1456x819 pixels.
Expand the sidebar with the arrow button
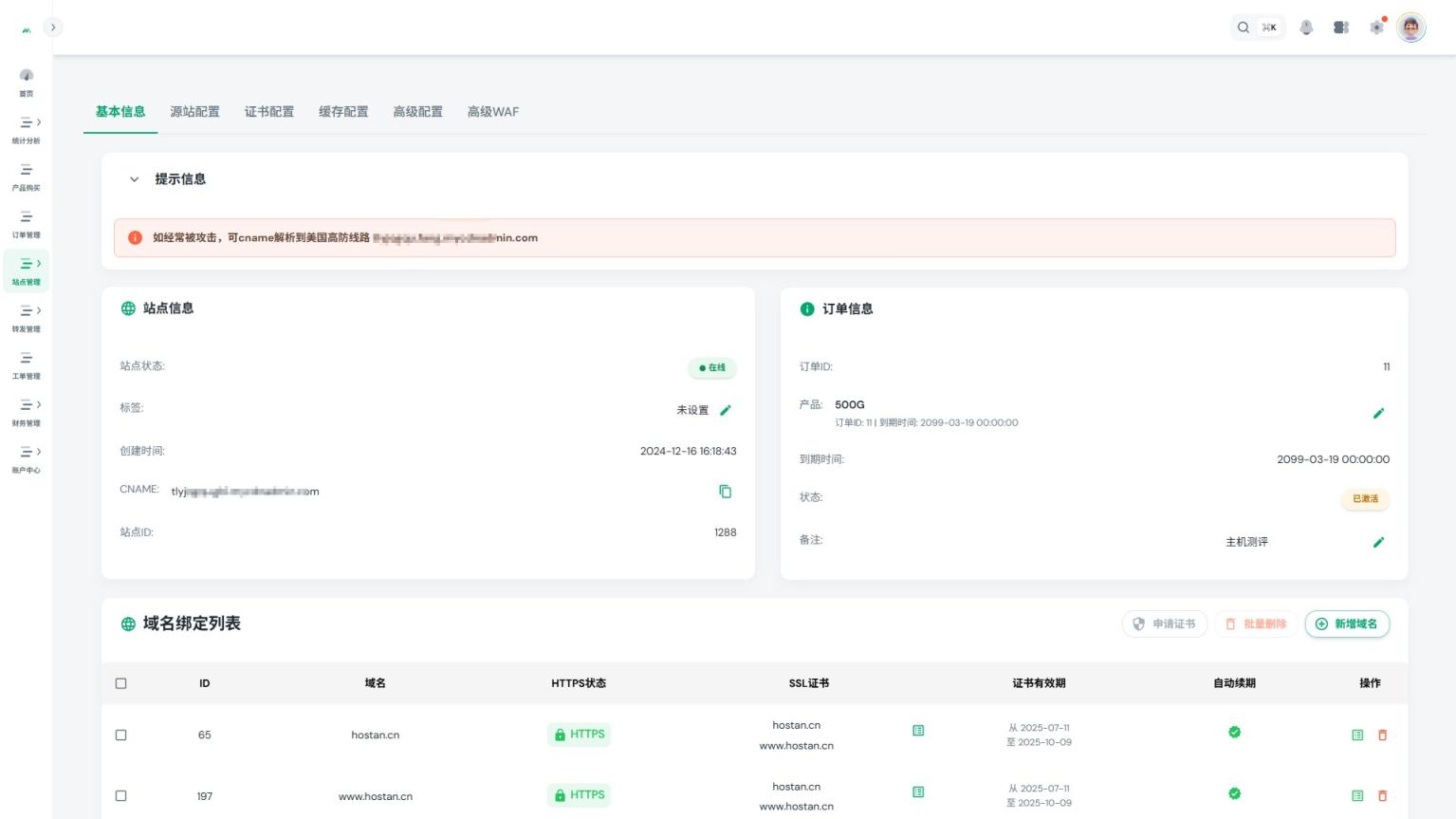pos(53,28)
